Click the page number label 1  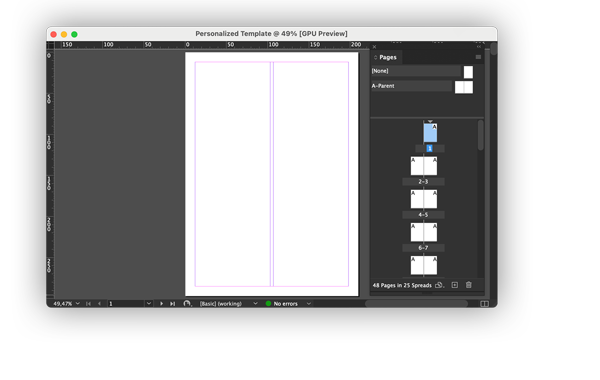[x=429, y=148]
